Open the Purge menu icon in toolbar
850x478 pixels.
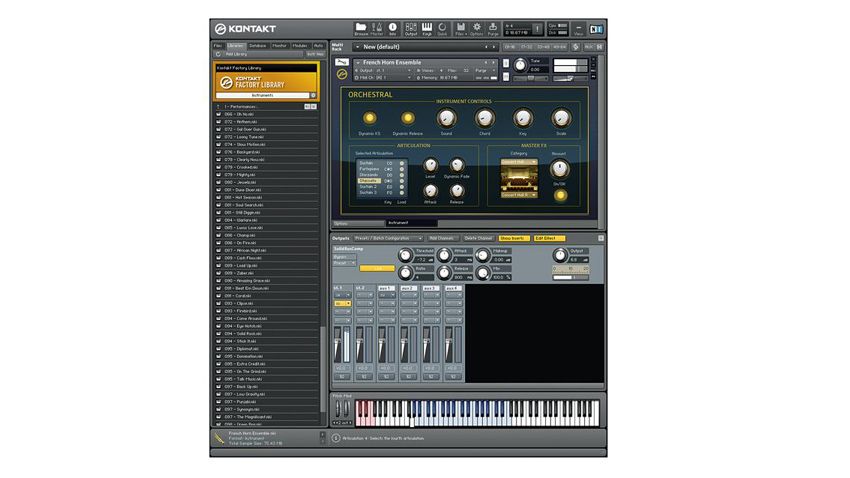click(x=493, y=28)
